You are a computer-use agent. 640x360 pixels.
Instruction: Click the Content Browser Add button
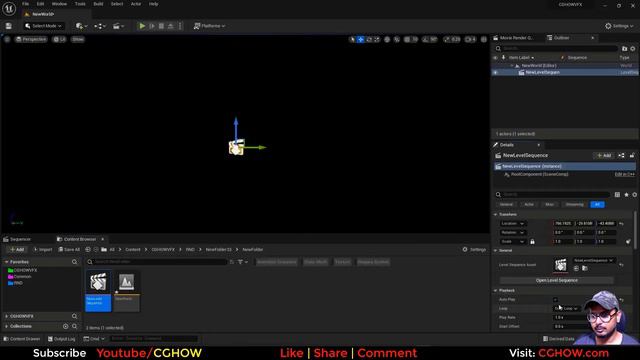tap(17, 249)
